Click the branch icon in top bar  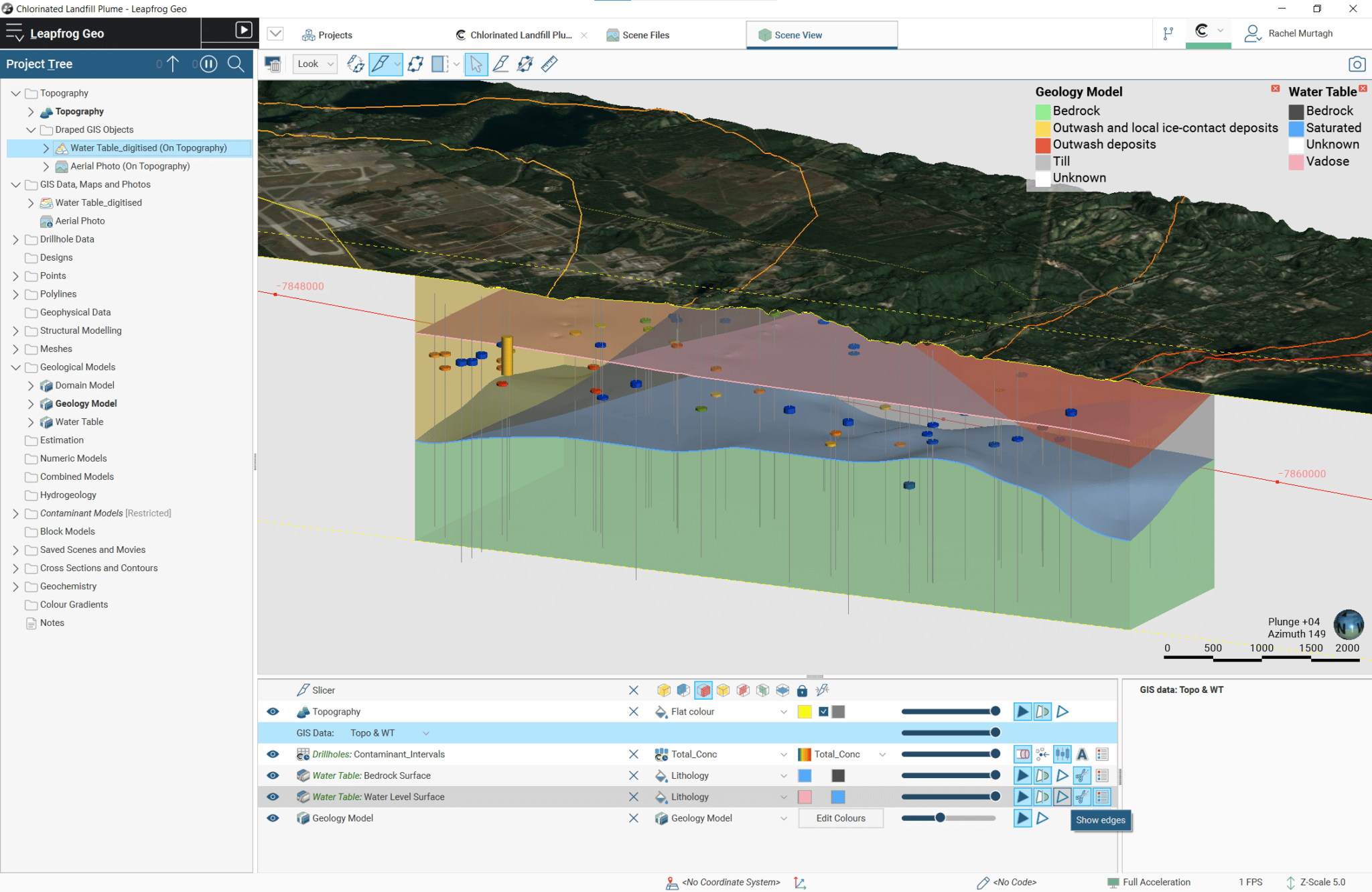(x=1168, y=34)
